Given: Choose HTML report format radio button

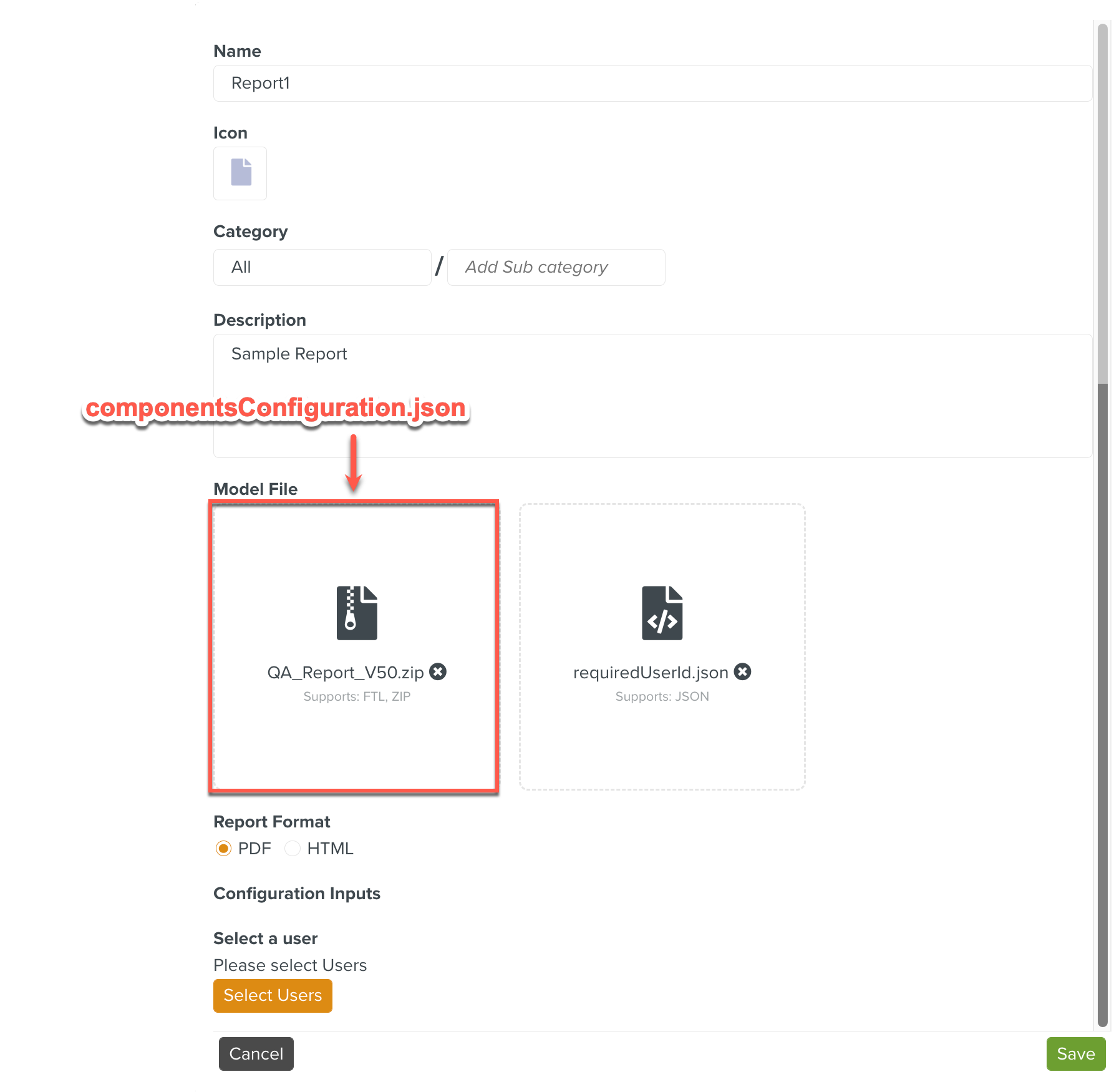Looking at the screenshot, I should pos(293,849).
